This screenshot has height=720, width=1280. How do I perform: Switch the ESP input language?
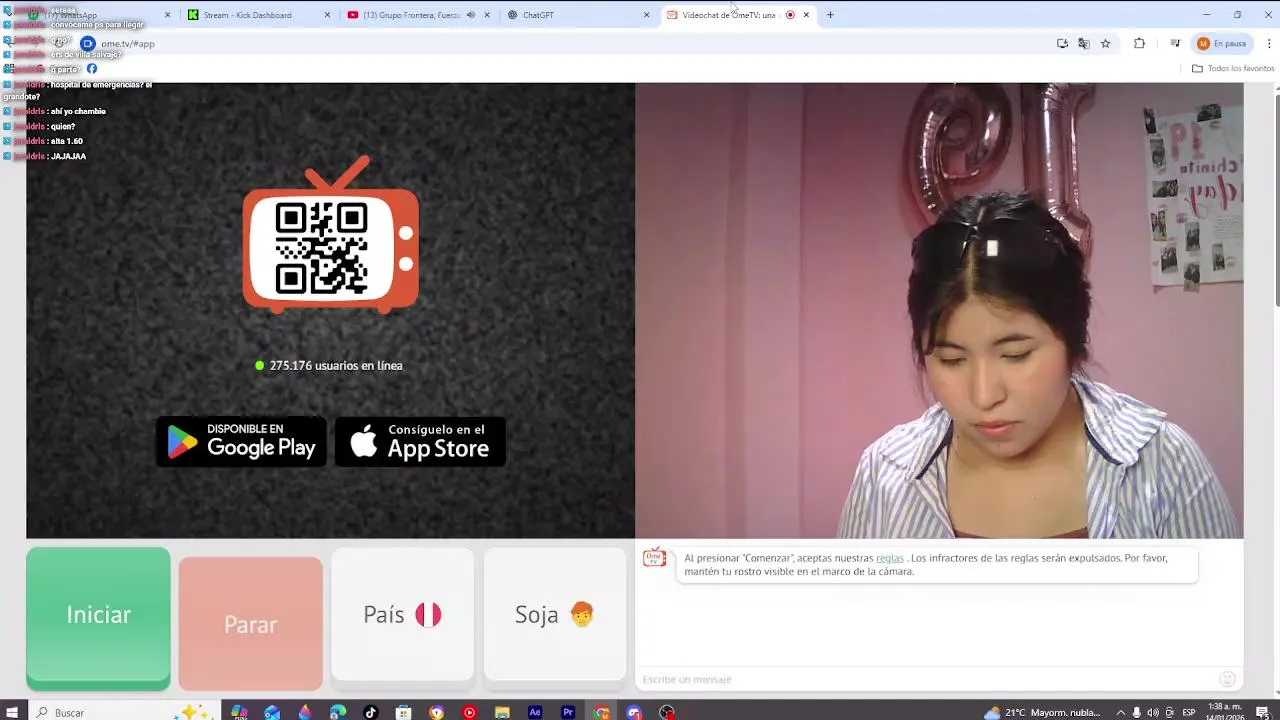1189,712
